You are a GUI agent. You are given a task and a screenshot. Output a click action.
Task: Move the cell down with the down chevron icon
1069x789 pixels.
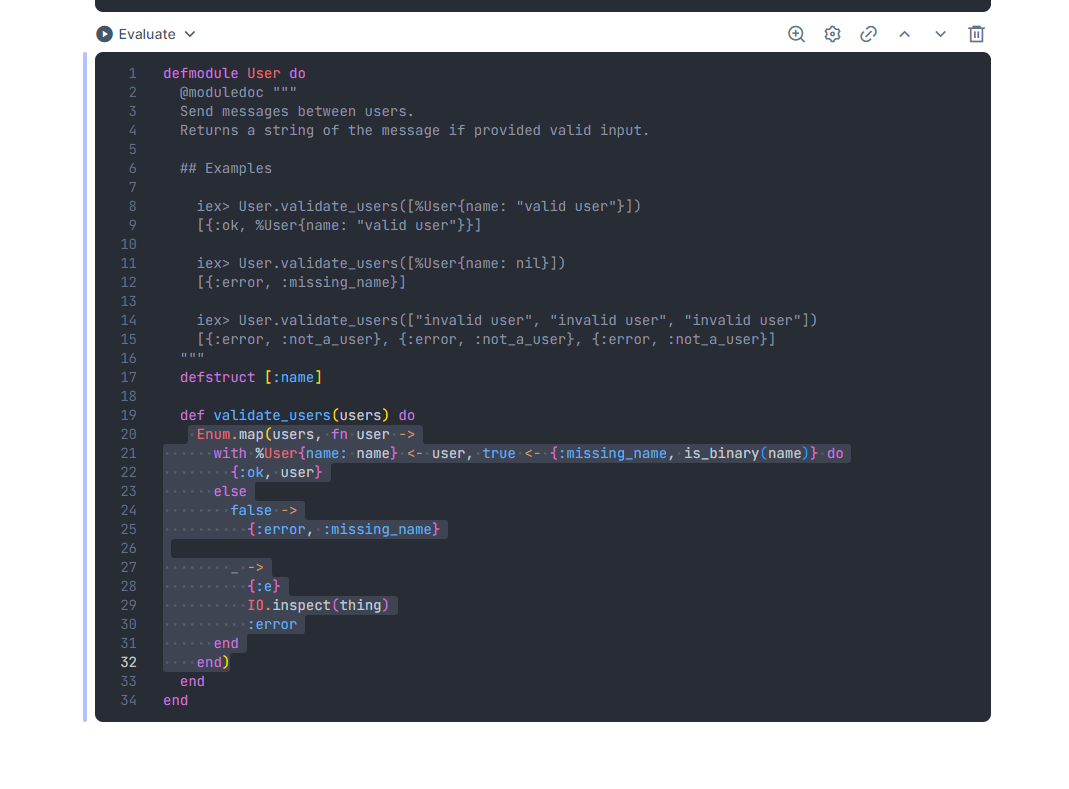tap(940, 33)
